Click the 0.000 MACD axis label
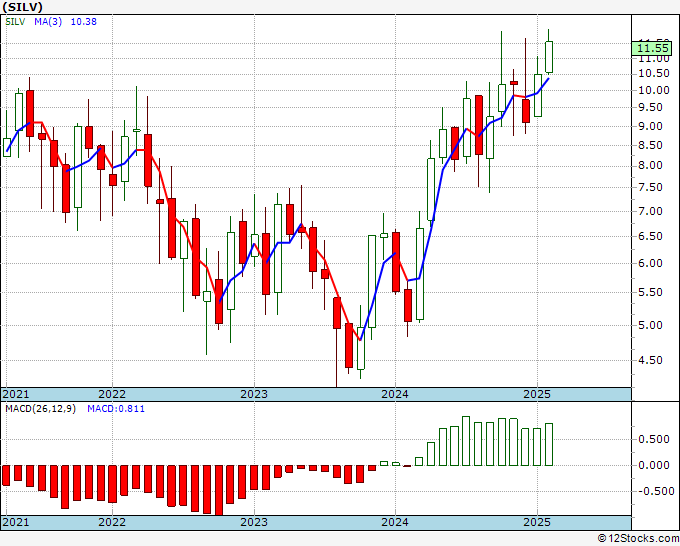 pyautogui.click(x=654, y=465)
